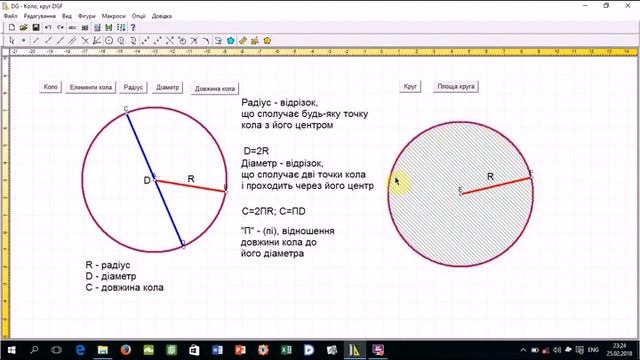The width and height of the screenshot is (640, 360).
Task: Click the legend line 'R - радіус'
Action: click(x=108, y=265)
